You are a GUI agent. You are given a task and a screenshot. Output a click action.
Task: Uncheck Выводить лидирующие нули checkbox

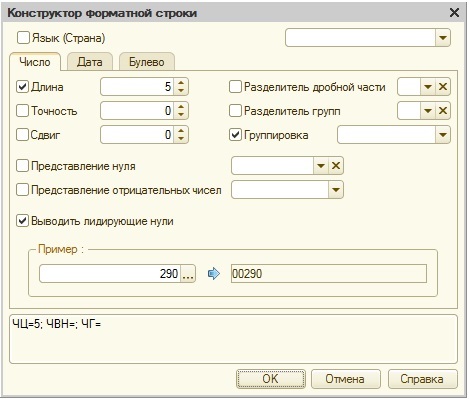(x=22, y=221)
